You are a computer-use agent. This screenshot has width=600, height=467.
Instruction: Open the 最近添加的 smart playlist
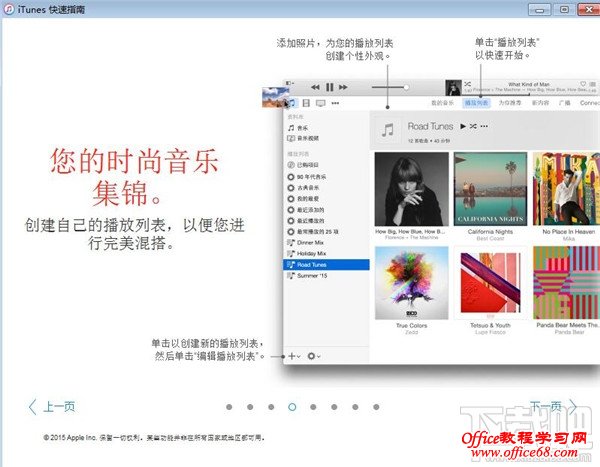[x=306, y=210]
